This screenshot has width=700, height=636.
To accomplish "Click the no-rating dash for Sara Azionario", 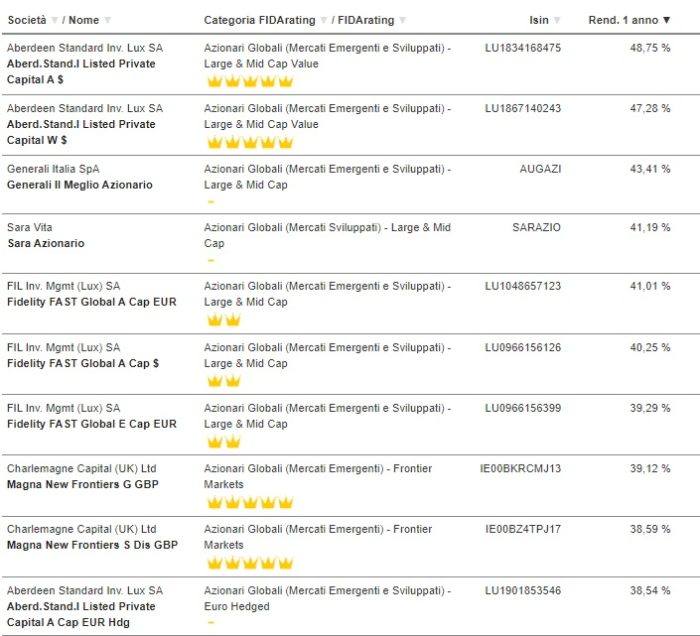I will coord(211,260).
